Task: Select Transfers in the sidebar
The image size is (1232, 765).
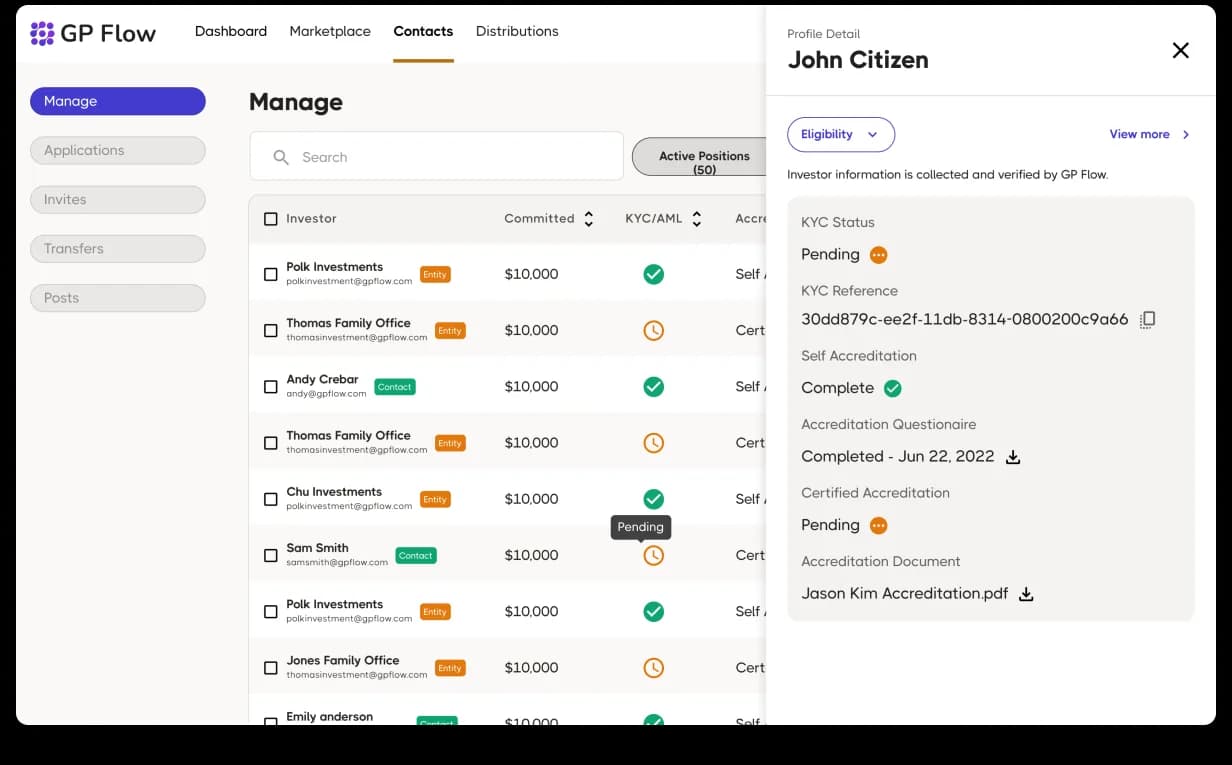Action: point(118,248)
